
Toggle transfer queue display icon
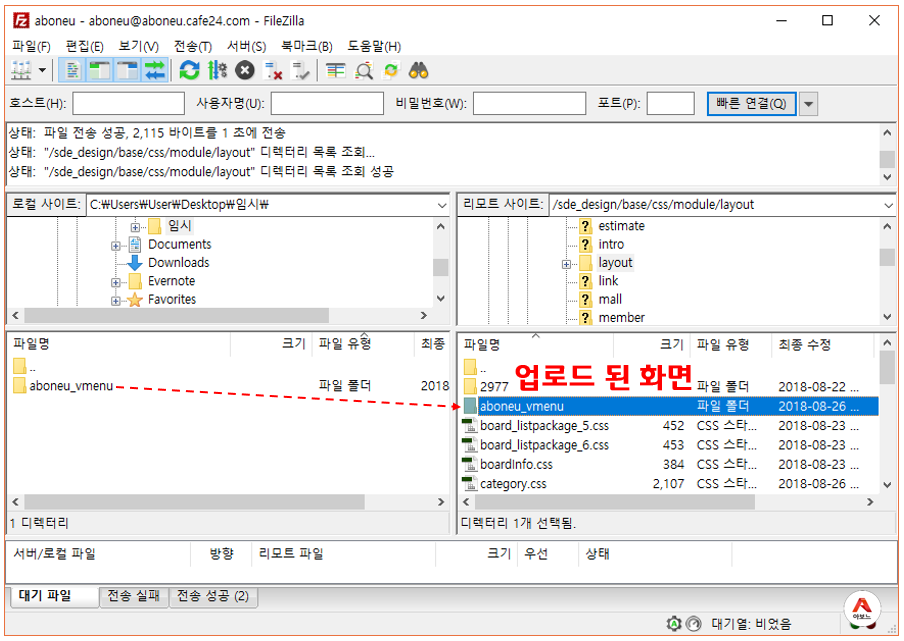coord(155,71)
